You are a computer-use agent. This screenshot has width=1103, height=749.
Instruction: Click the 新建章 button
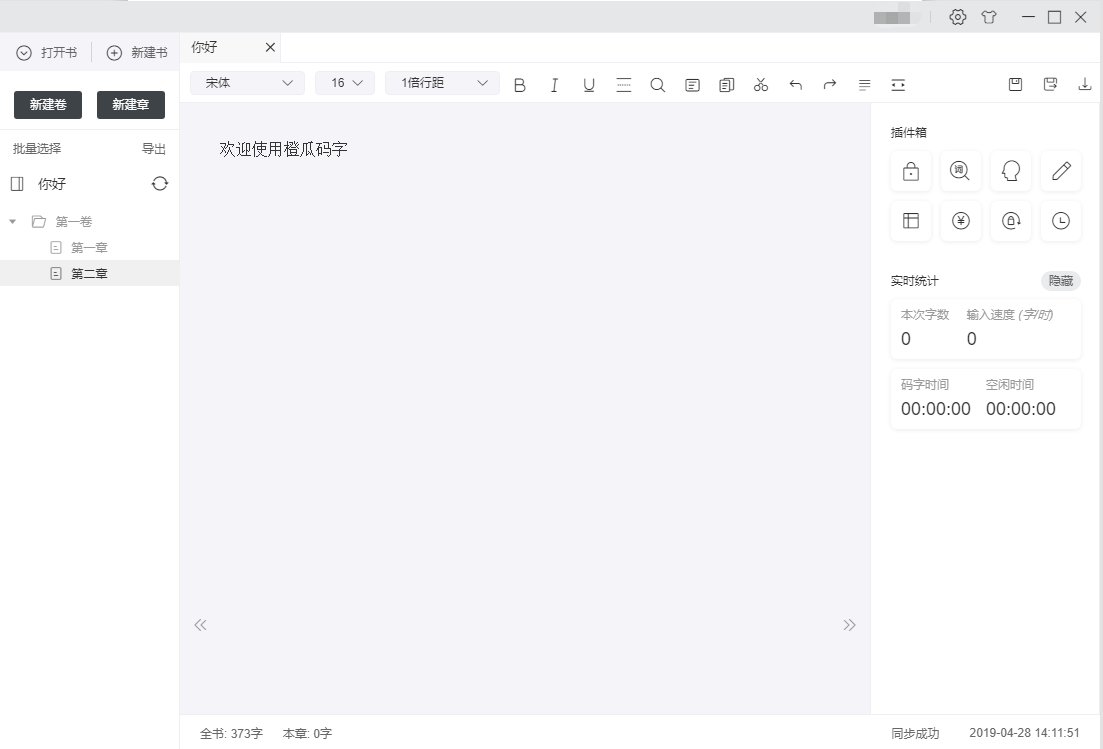131,105
